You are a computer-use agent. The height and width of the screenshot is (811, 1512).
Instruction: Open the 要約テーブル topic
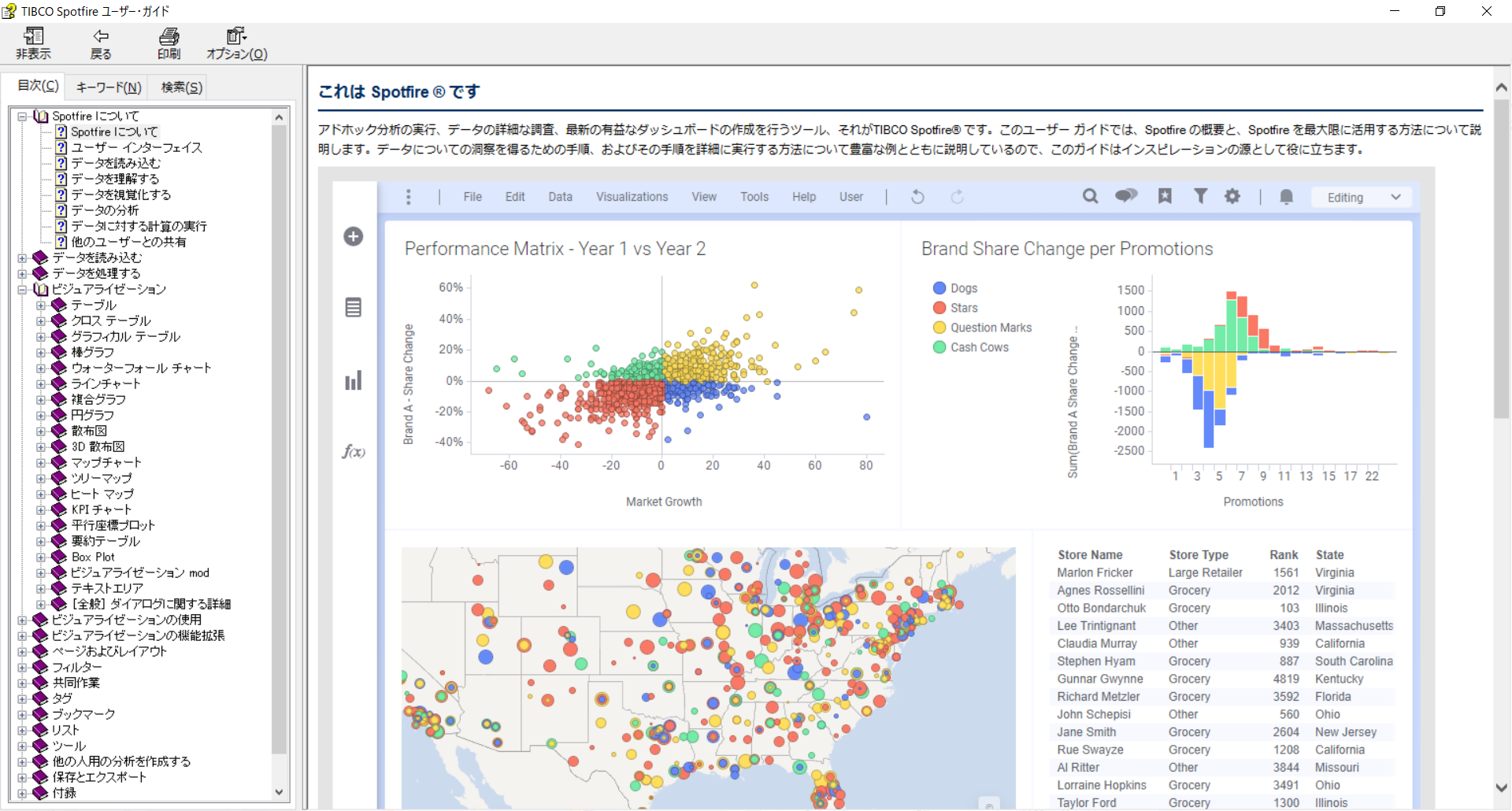[x=106, y=541]
